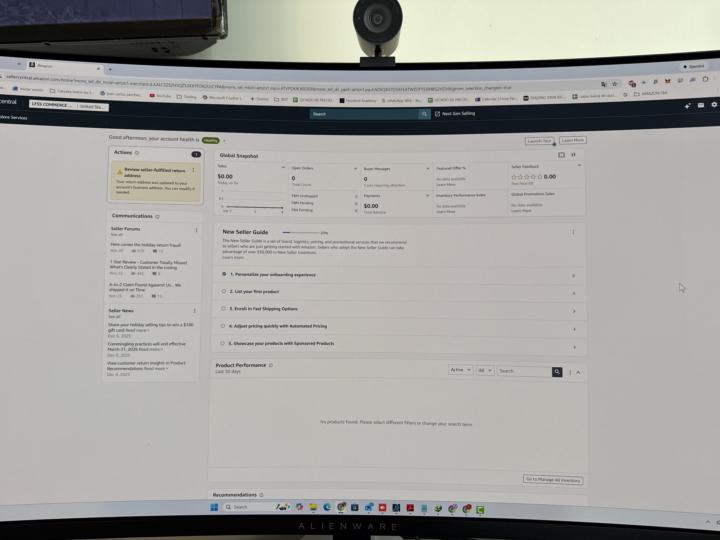Click the sparkle assistant icon in the header
Viewport: 720px width, 540px height.
coord(687,106)
